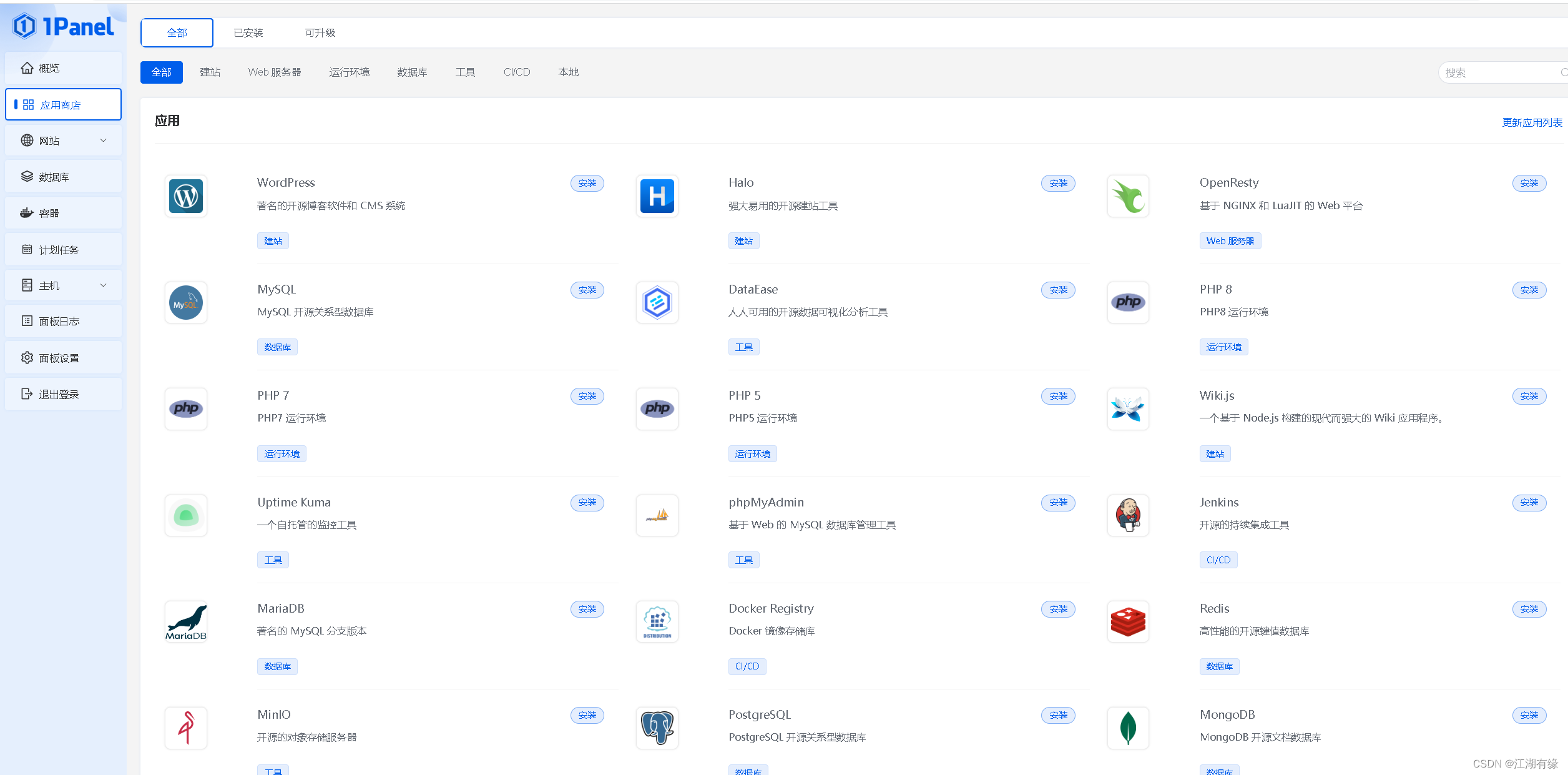Viewport: 1568px width, 775px height.
Task: Open the PHP 7 app icon
Action: 186,409
